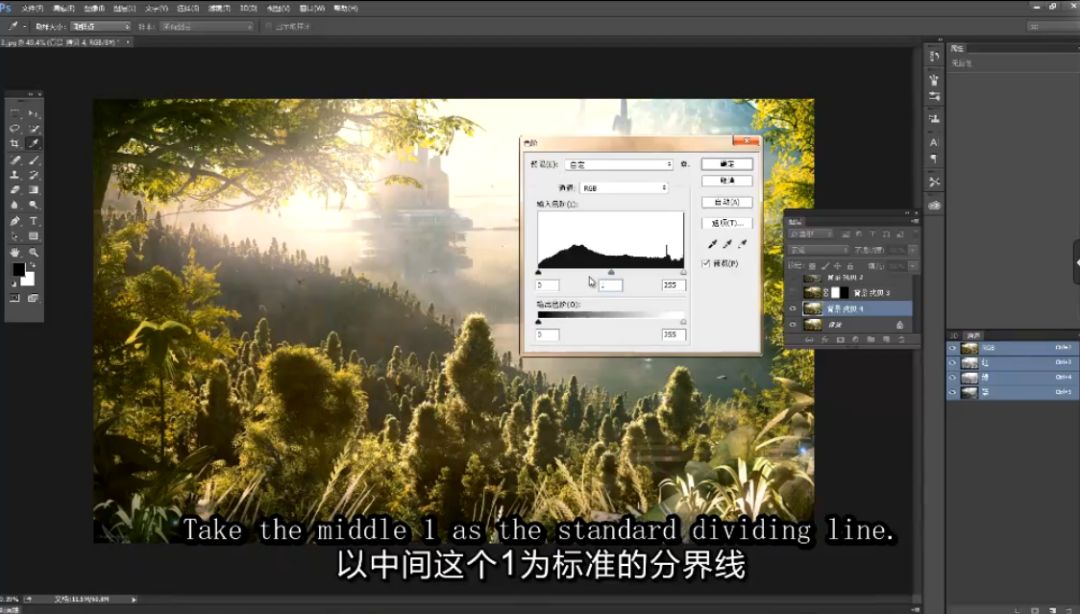Switch to the RGB channel in Channels panel

[988, 348]
